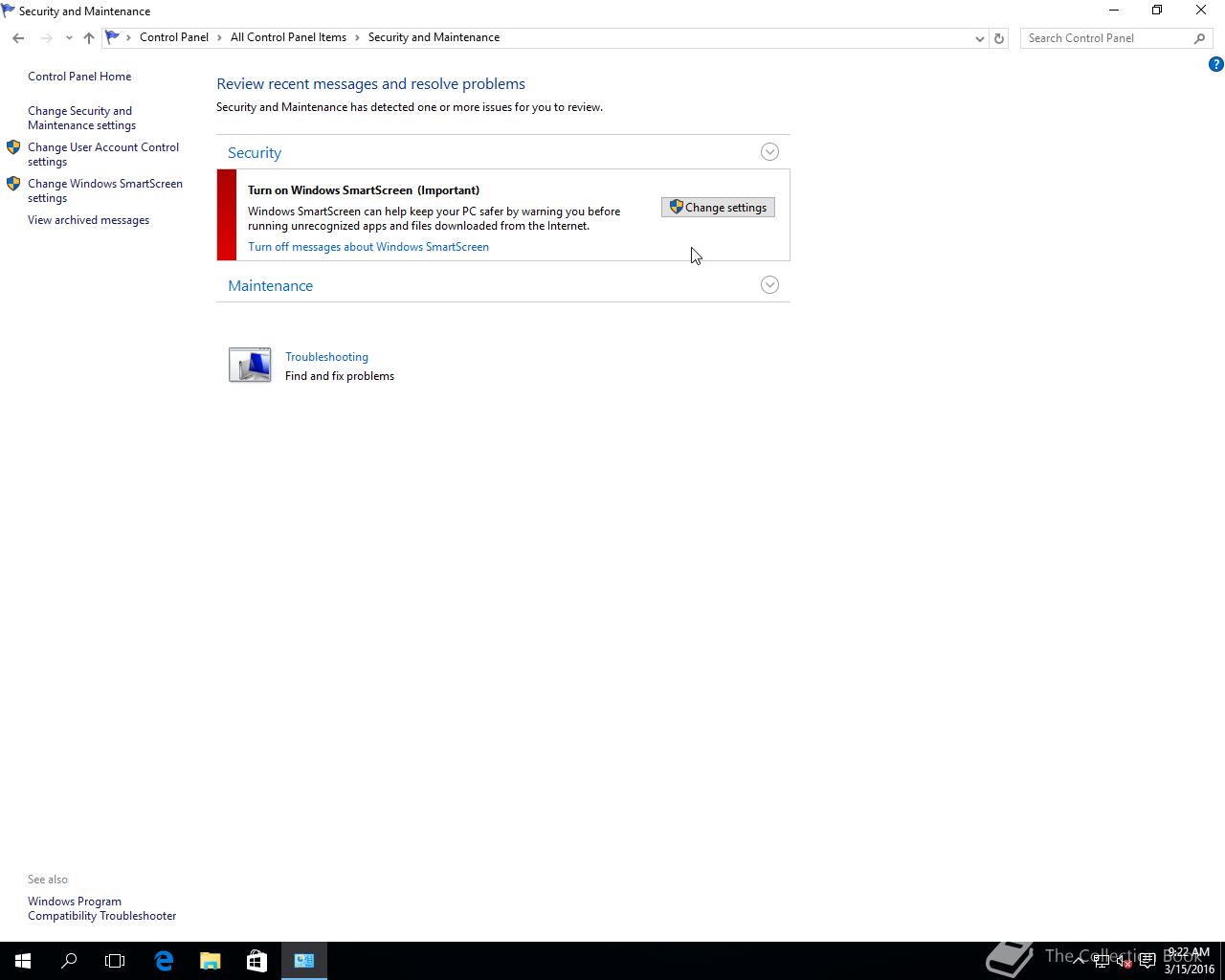Refresh the Control Panel view

[999, 38]
